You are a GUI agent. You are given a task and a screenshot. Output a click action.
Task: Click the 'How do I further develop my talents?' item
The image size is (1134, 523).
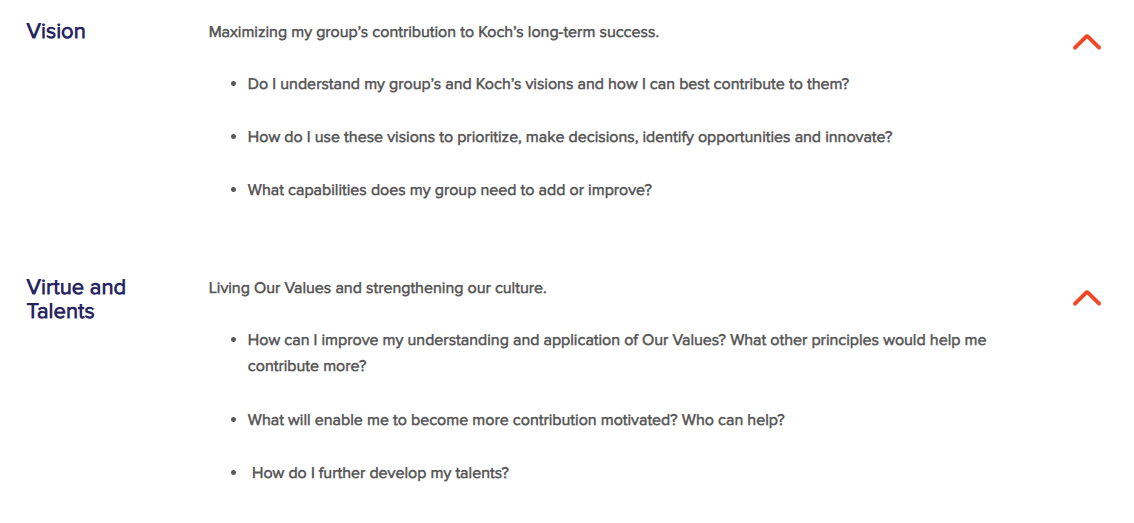click(x=380, y=474)
